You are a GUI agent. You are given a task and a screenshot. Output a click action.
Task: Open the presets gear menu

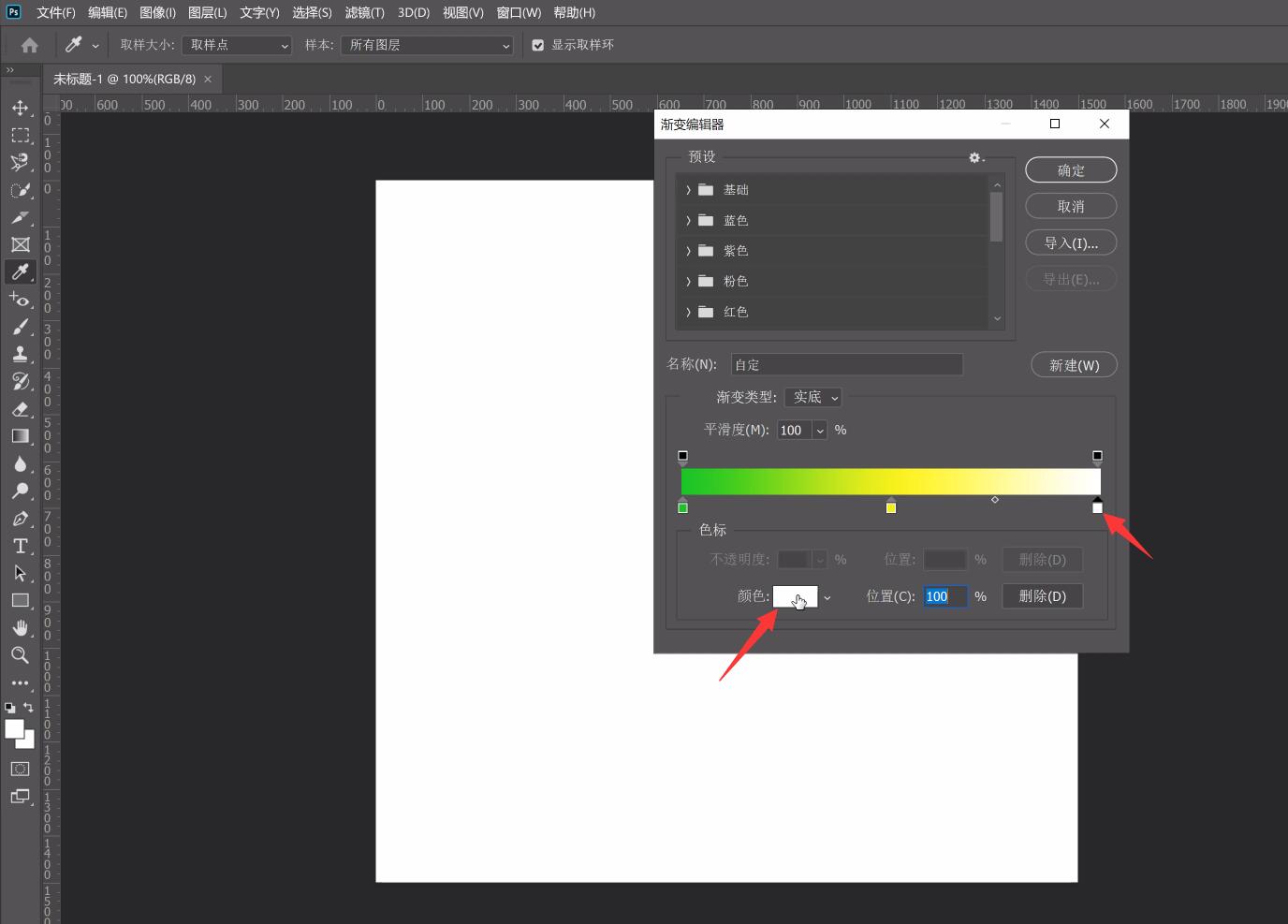coord(976,158)
